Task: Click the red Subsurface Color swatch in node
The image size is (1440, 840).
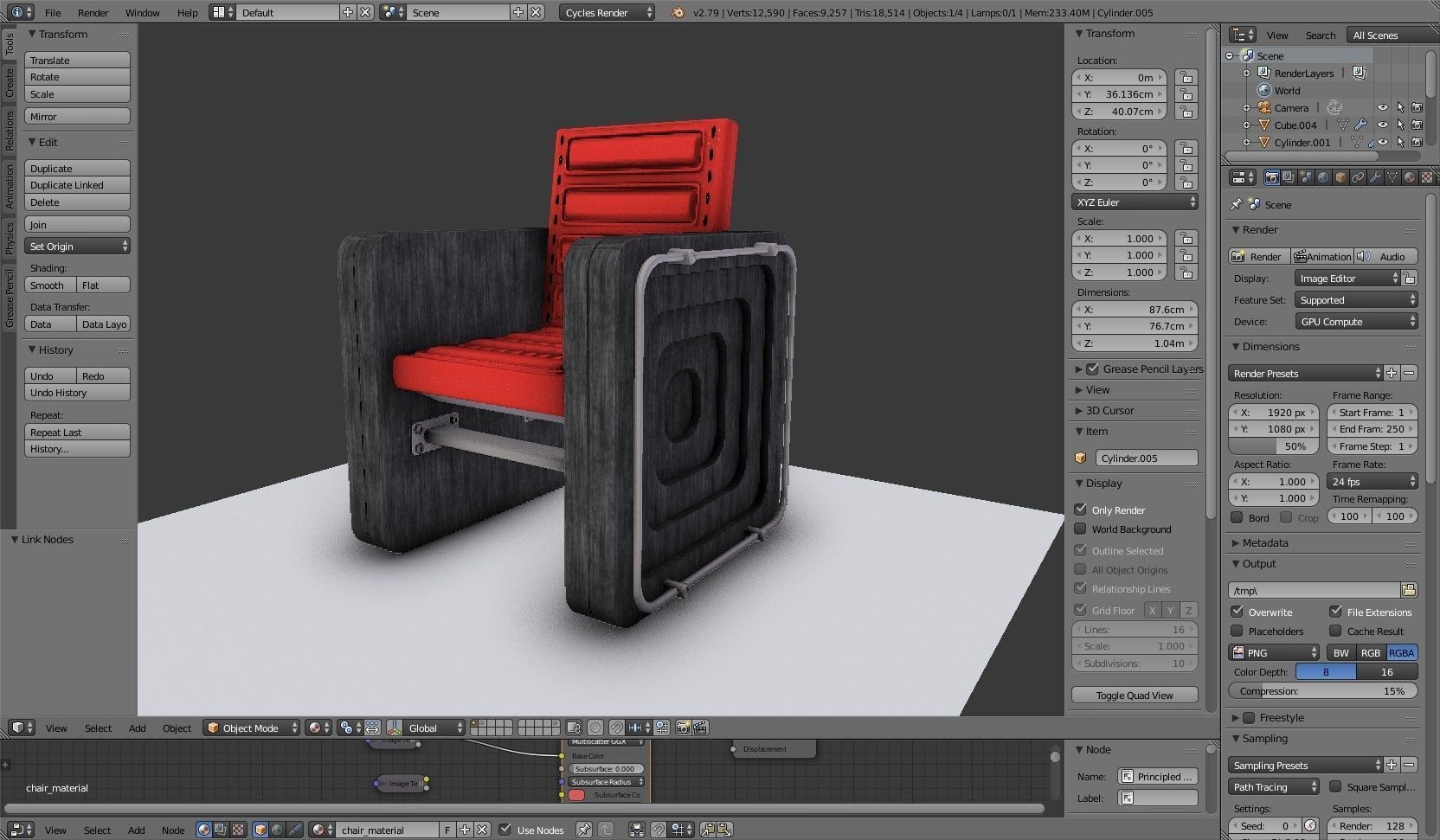Action: [576, 795]
